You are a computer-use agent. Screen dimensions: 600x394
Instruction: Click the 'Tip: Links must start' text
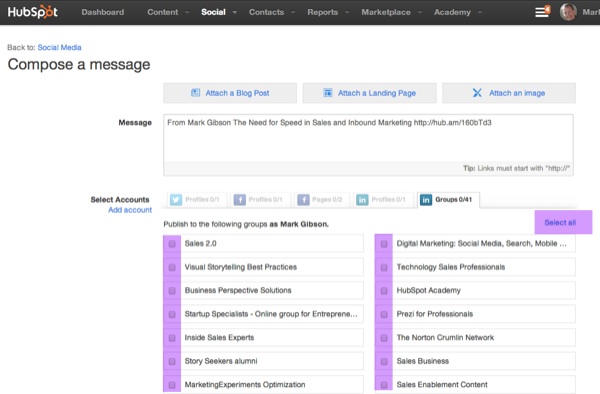(x=516, y=168)
